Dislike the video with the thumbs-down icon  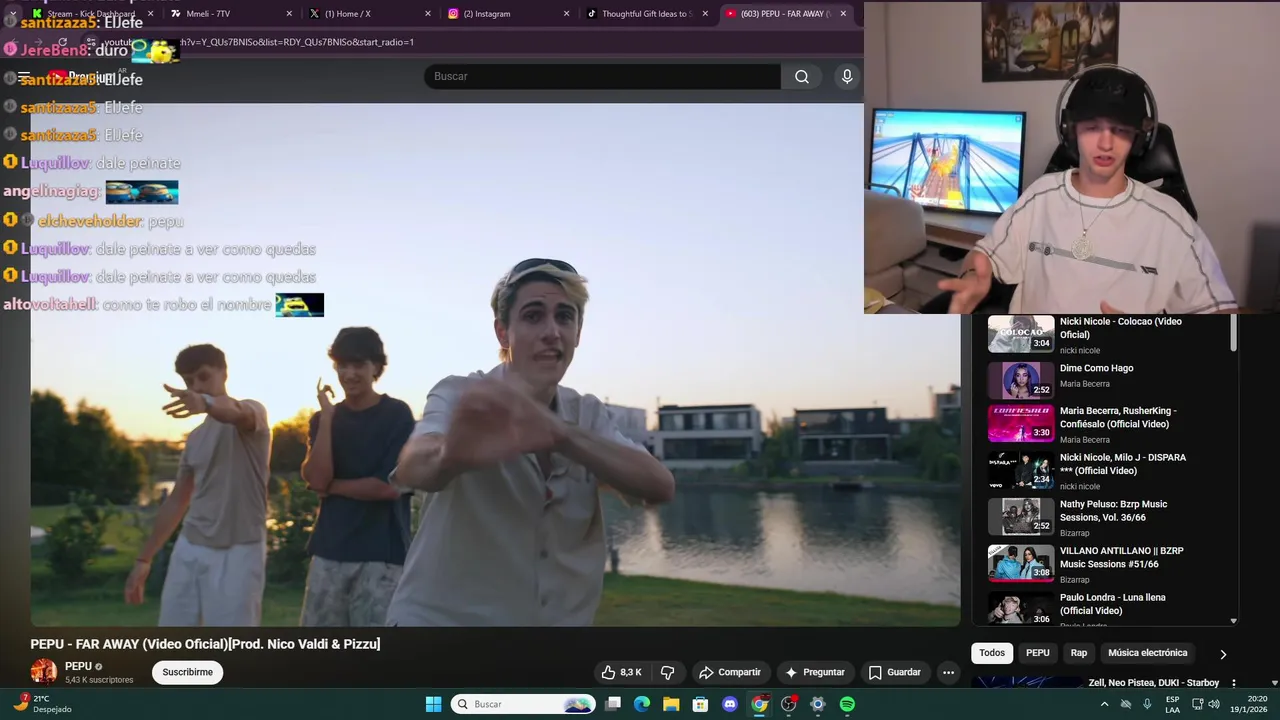coord(668,672)
